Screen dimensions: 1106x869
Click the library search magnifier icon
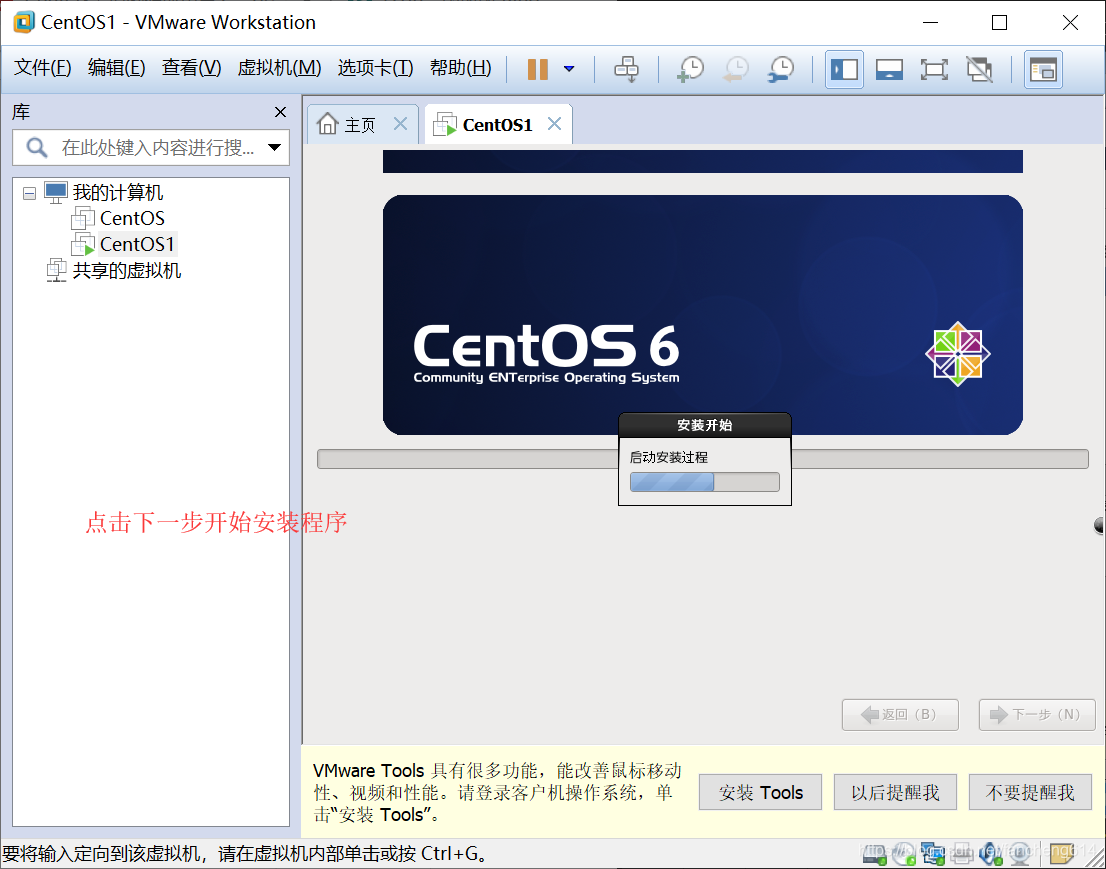pyautogui.click(x=36, y=147)
